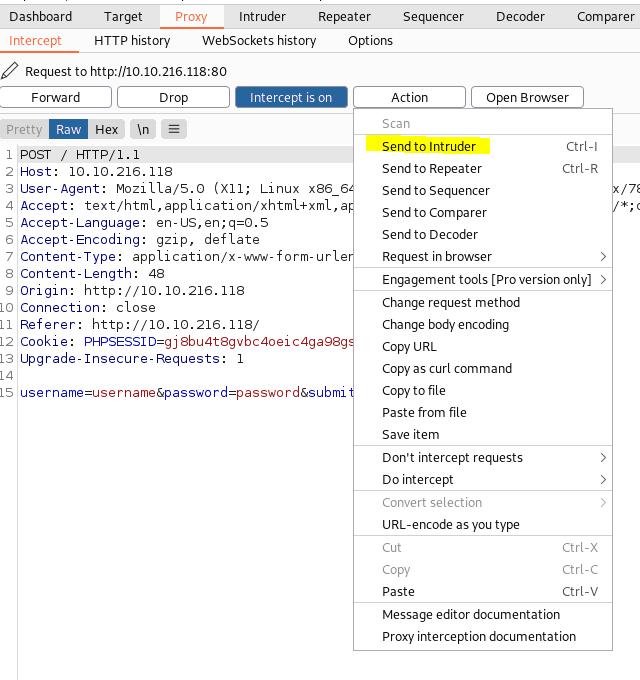
Task: Click the password=password body parameter
Action: pyautogui.click(x=232, y=392)
